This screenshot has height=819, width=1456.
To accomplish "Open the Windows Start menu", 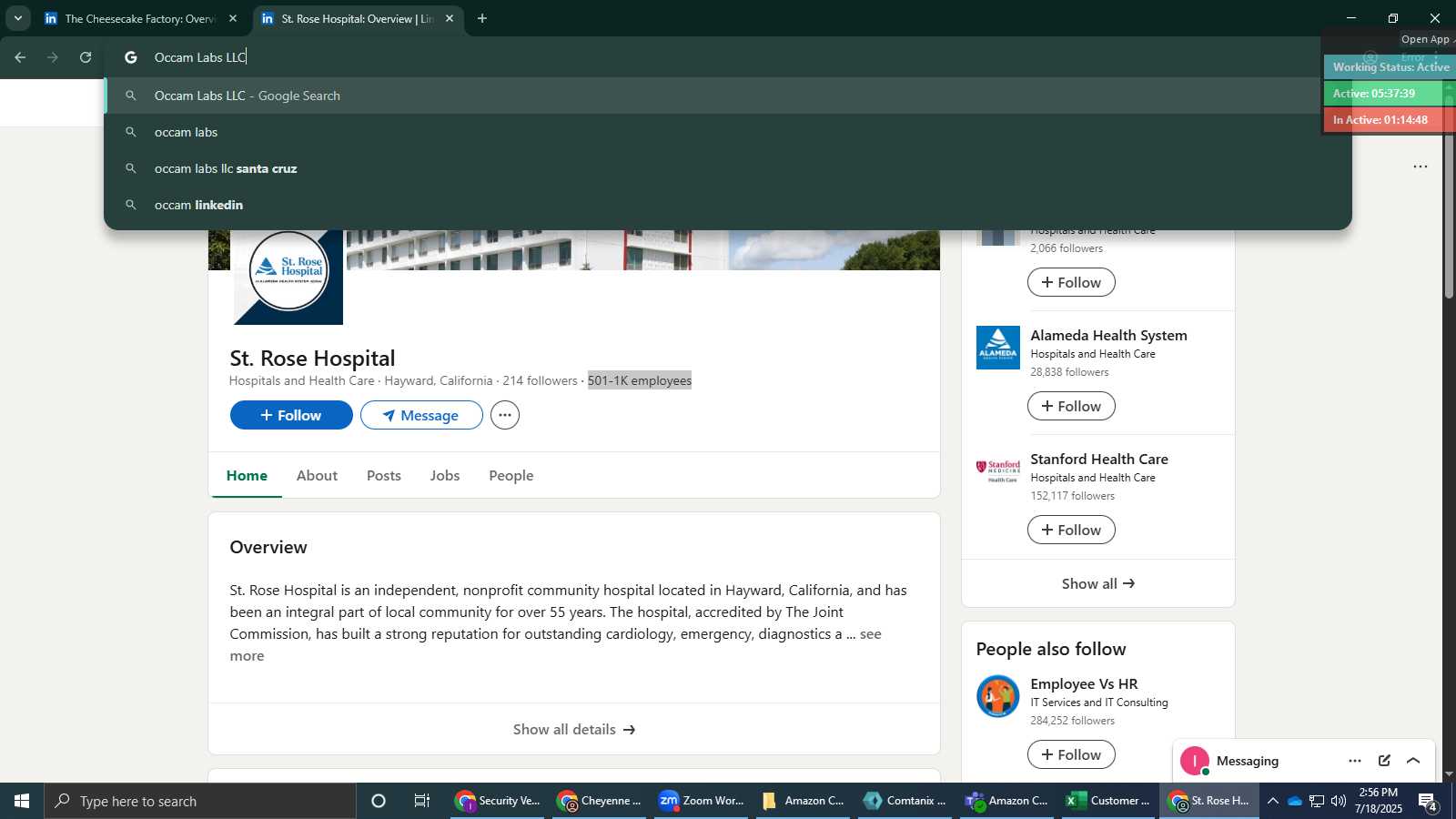I will pyautogui.click(x=22, y=801).
